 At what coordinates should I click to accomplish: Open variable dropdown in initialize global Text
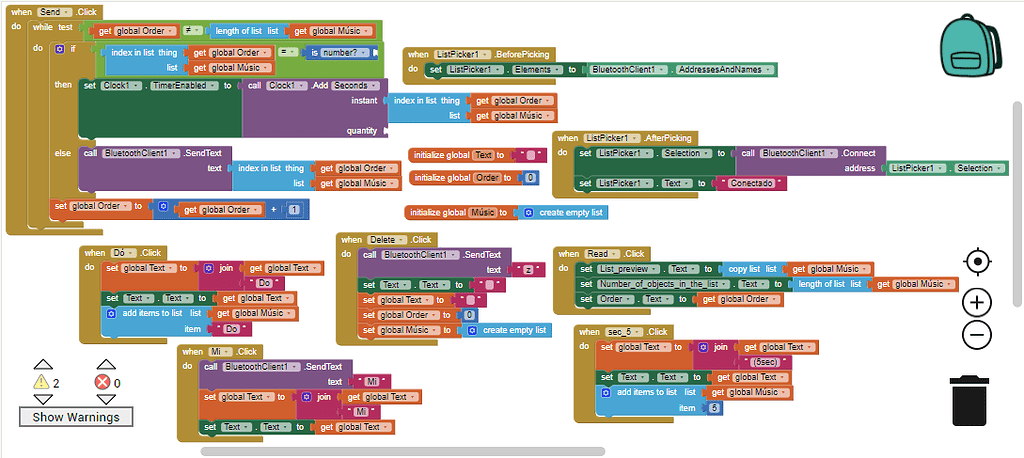485,155
